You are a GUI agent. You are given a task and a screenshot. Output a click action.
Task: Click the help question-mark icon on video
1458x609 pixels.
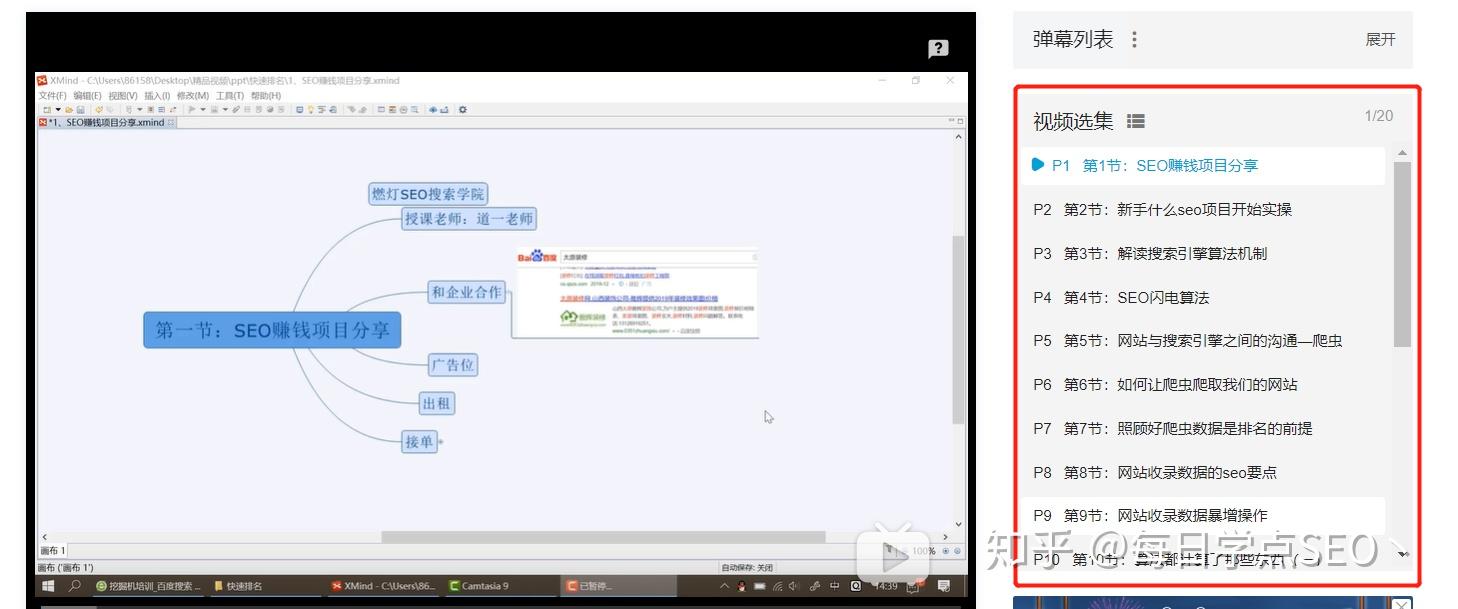click(937, 48)
